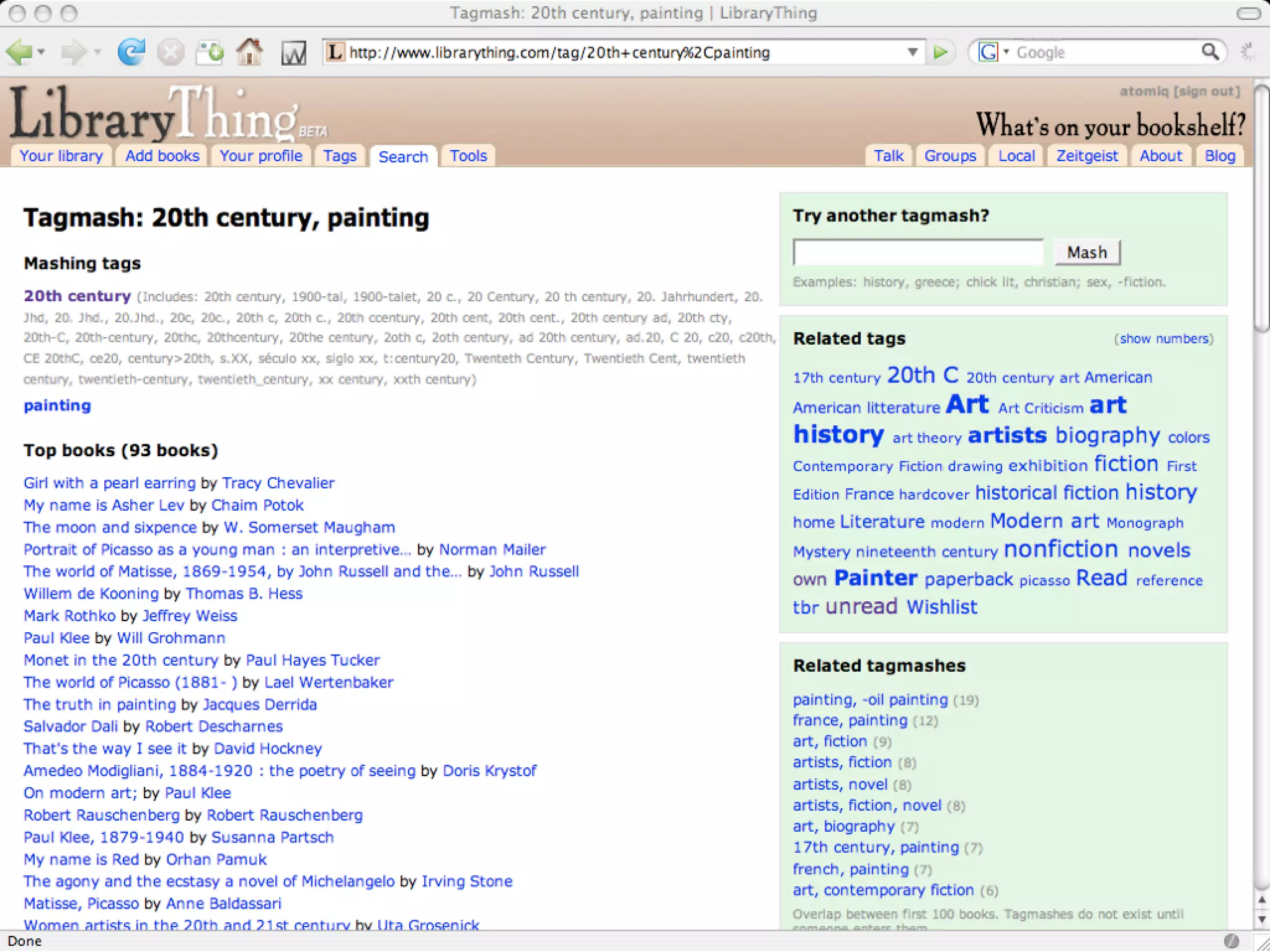Click the stop loading icon

[170, 52]
